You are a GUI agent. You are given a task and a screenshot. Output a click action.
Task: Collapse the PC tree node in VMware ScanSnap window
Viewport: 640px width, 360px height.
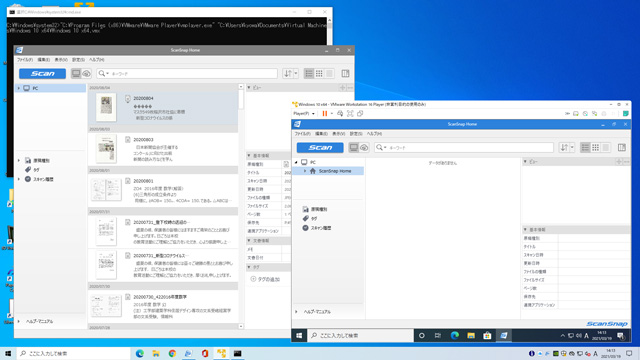pos(296,162)
